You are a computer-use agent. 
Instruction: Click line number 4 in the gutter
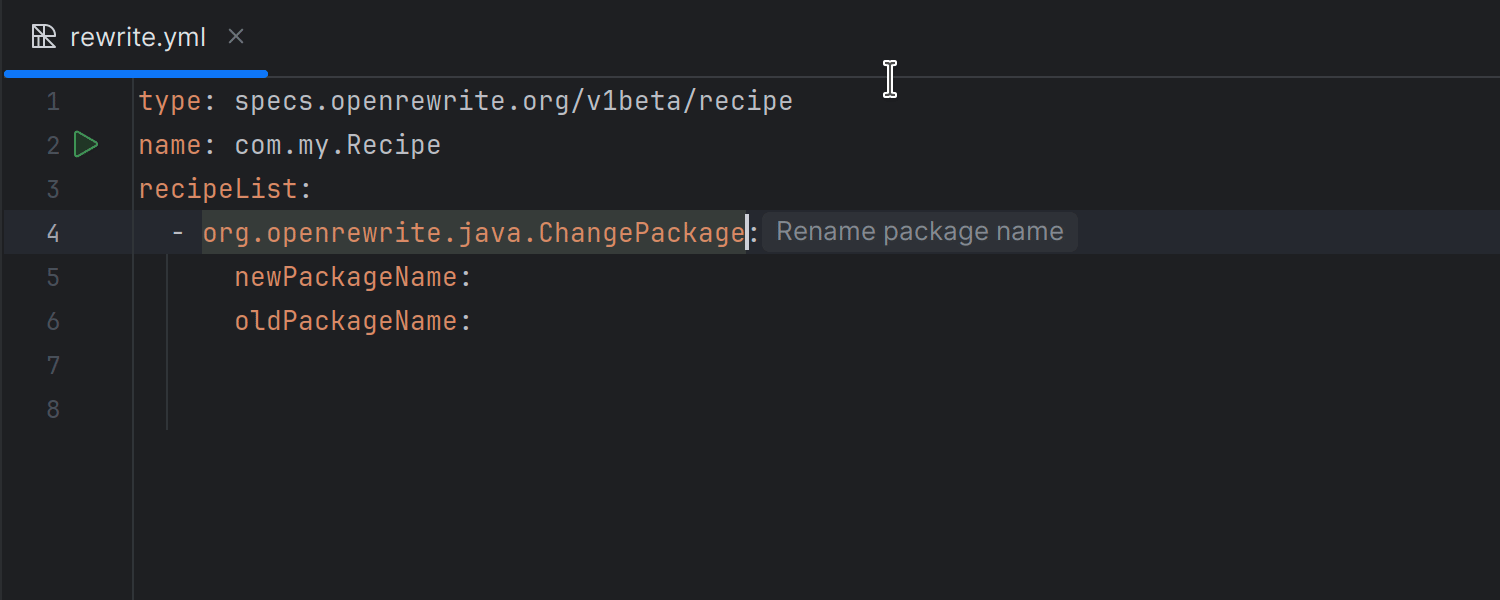[53, 233]
